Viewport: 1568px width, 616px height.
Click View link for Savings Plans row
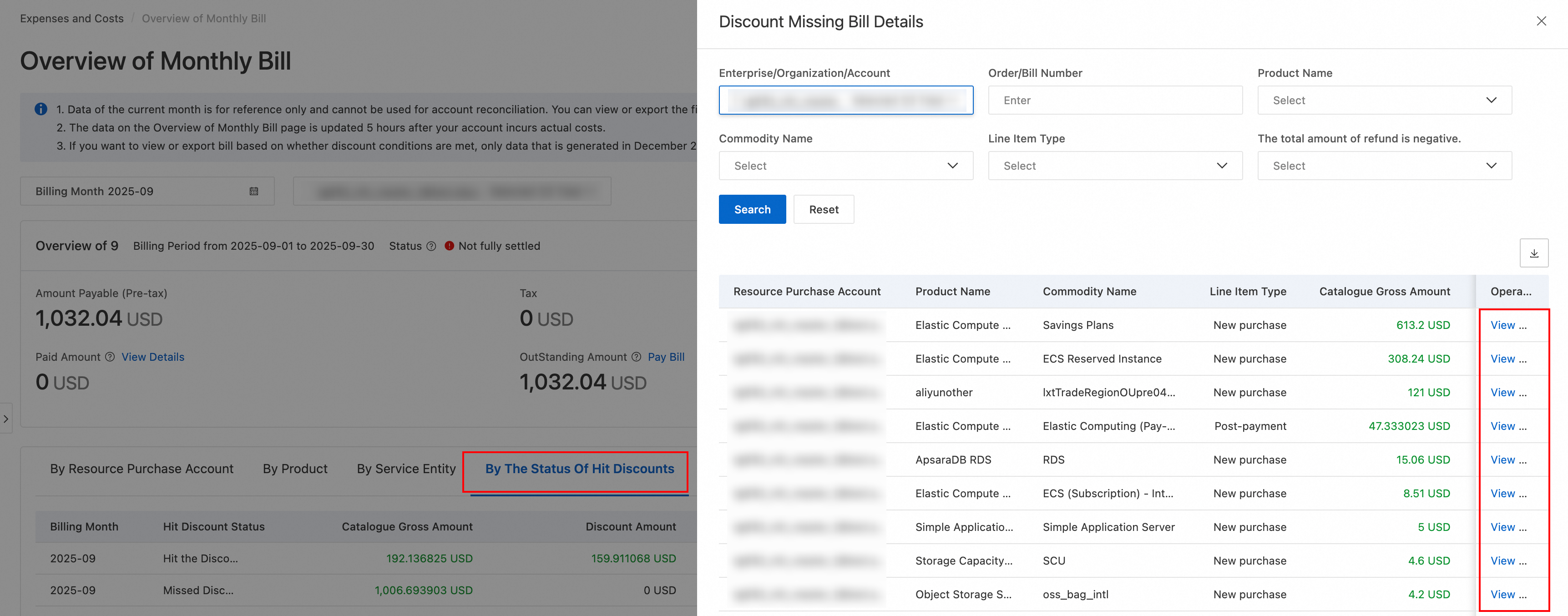coord(1502,325)
